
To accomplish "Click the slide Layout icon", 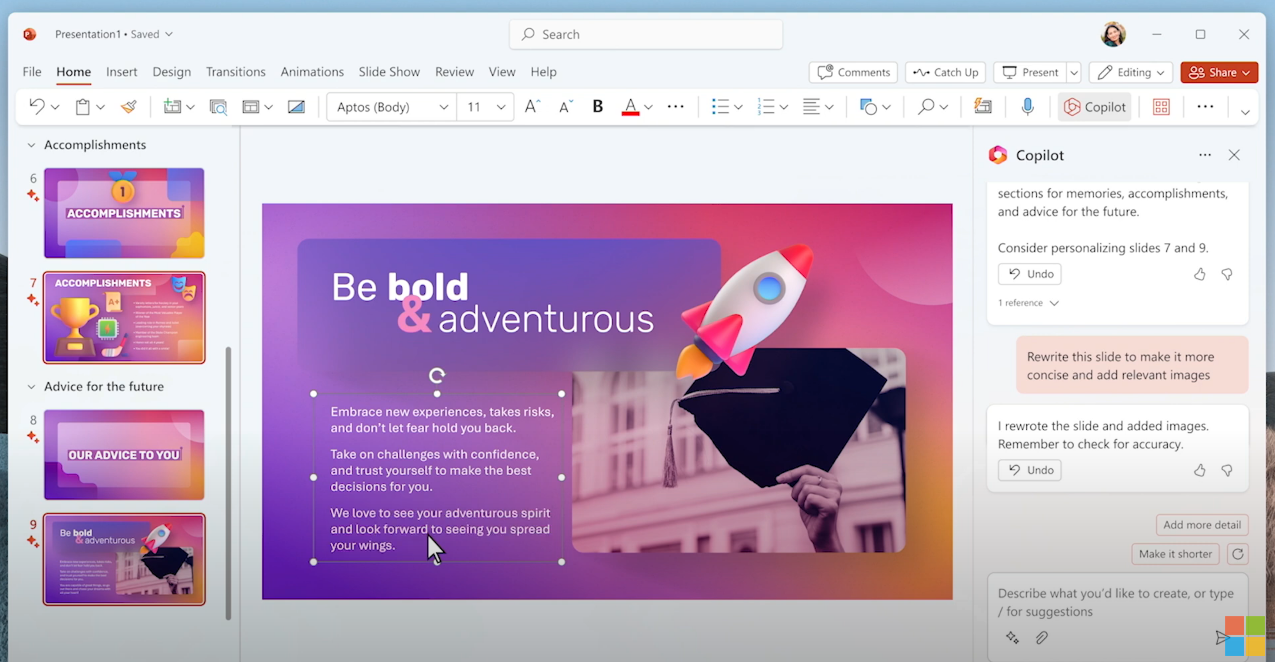I will tap(251, 106).
